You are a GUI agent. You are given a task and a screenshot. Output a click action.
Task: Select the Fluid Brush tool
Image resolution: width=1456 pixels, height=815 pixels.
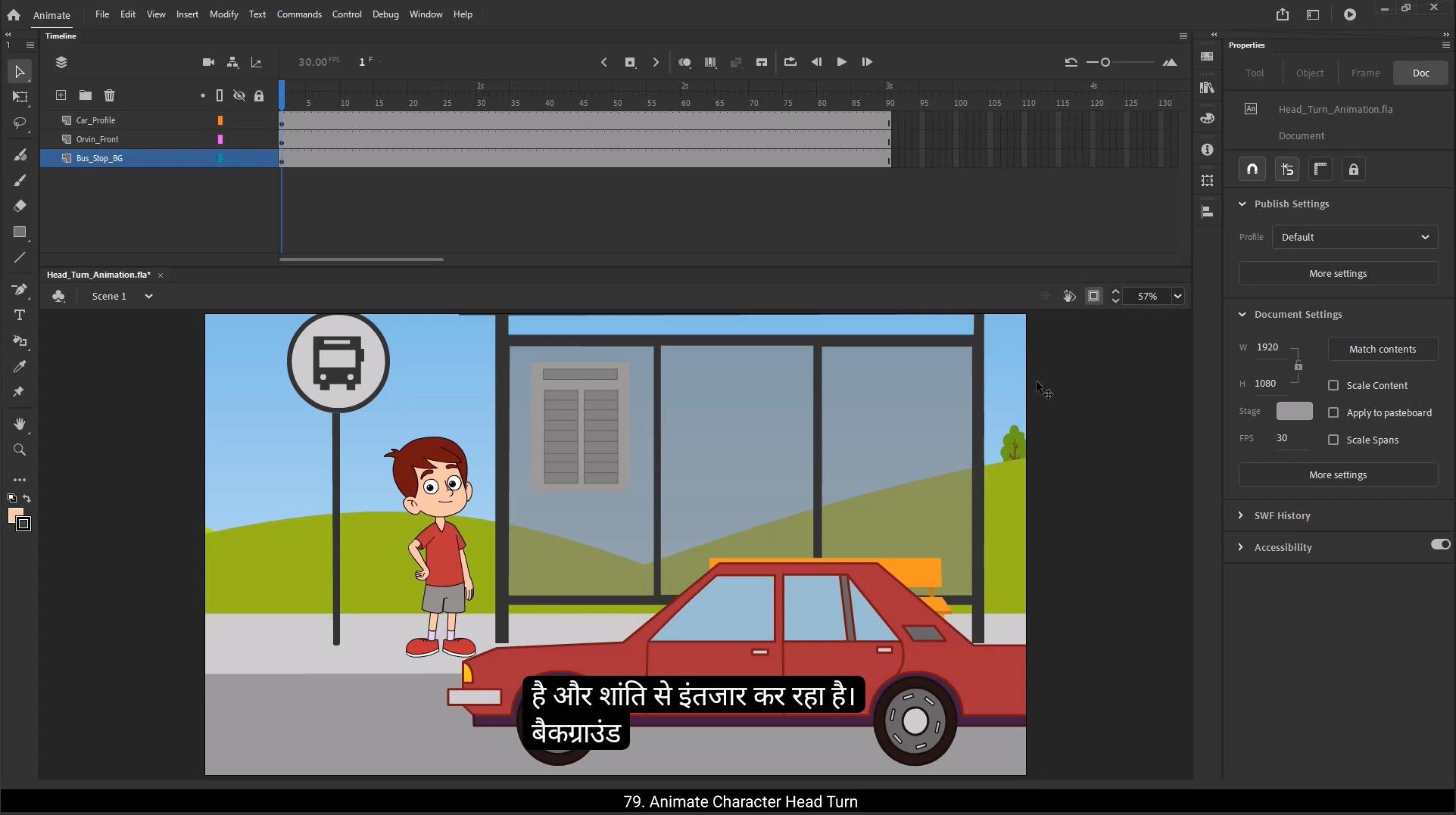click(x=20, y=154)
